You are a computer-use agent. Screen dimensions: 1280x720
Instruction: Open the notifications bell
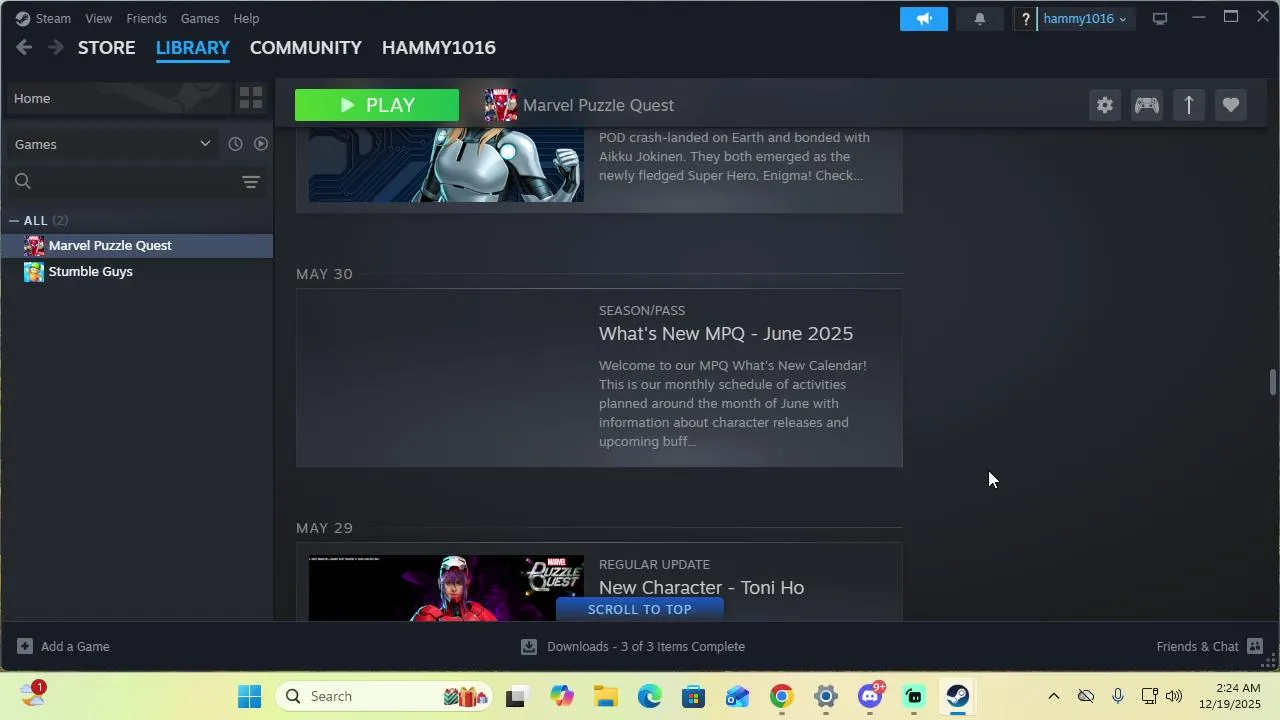tap(980, 19)
